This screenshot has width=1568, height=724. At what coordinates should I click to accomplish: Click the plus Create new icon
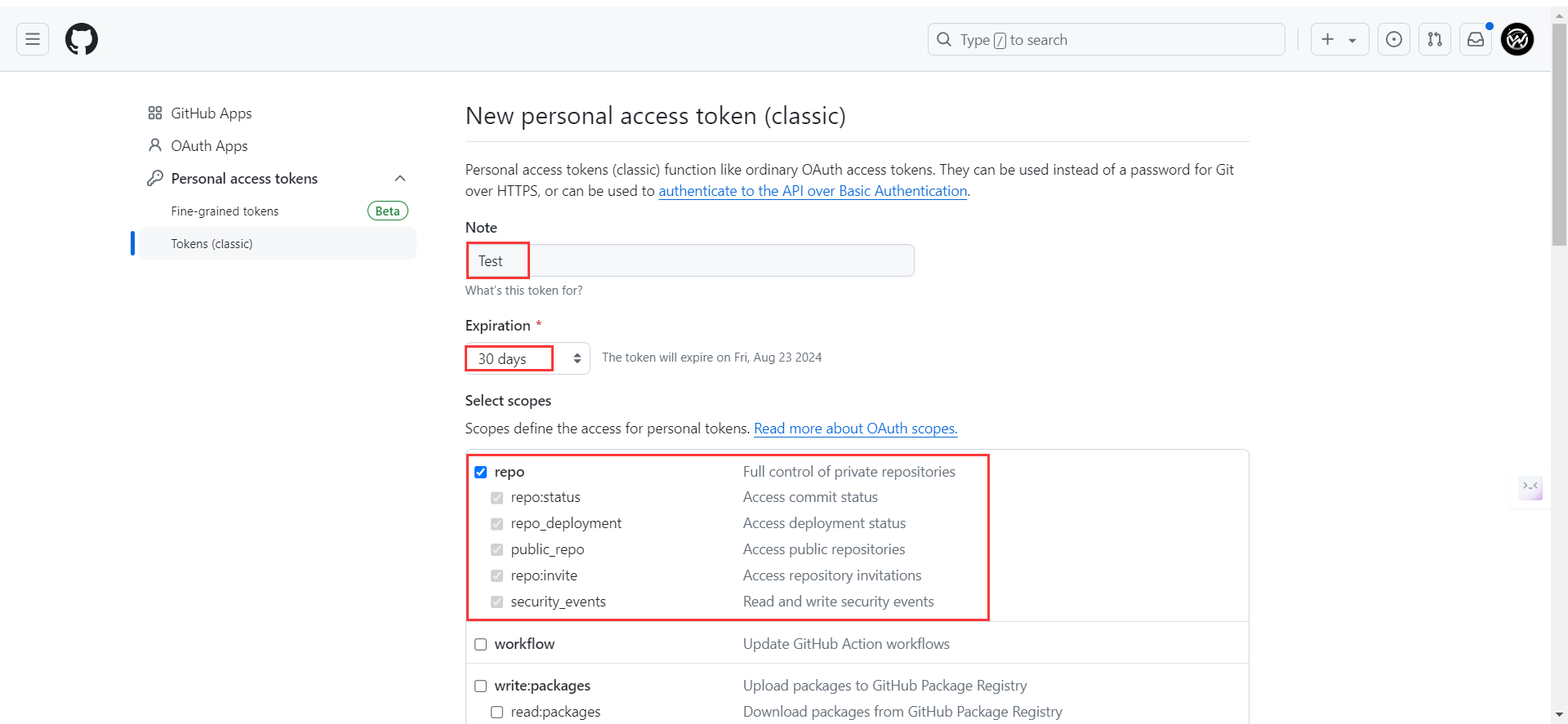click(x=1328, y=39)
